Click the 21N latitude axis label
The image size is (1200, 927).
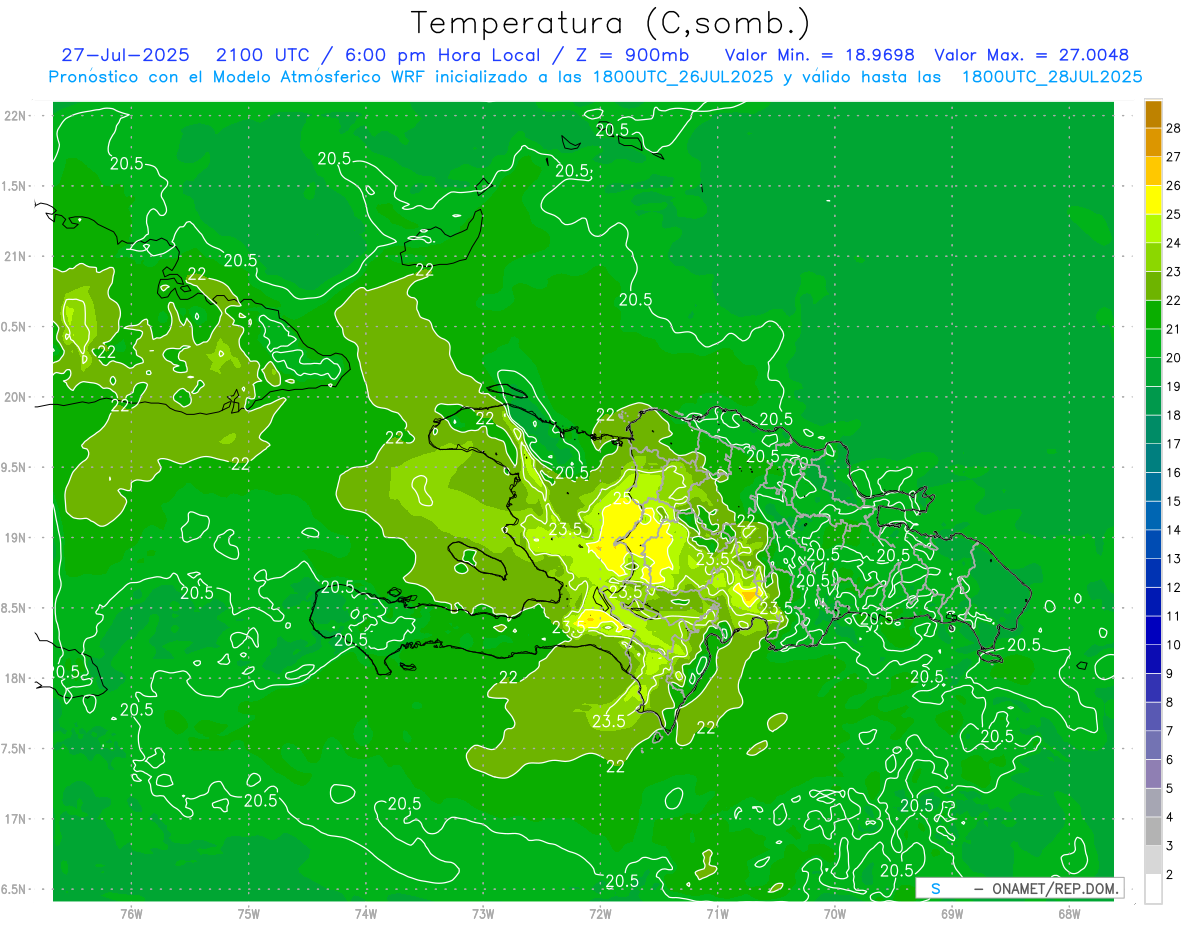click(15, 256)
